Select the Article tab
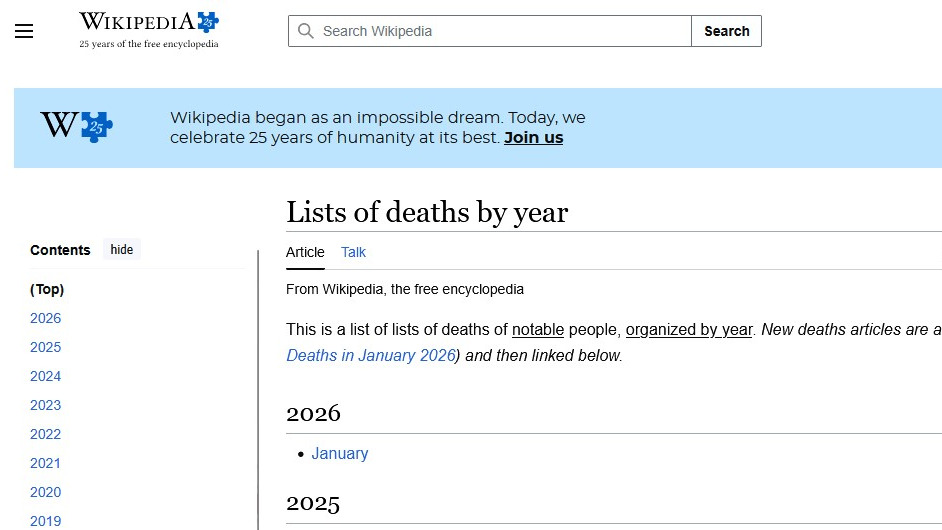 pyautogui.click(x=305, y=252)
